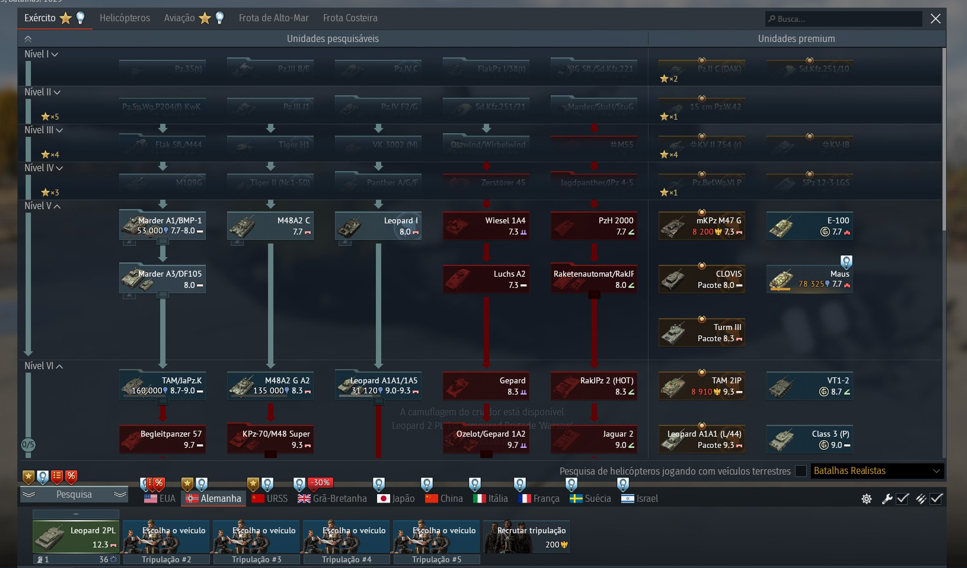Screen dimensions: 967x568
Task: Select the CLOVIS Pacote card
Action: [702, 279]
